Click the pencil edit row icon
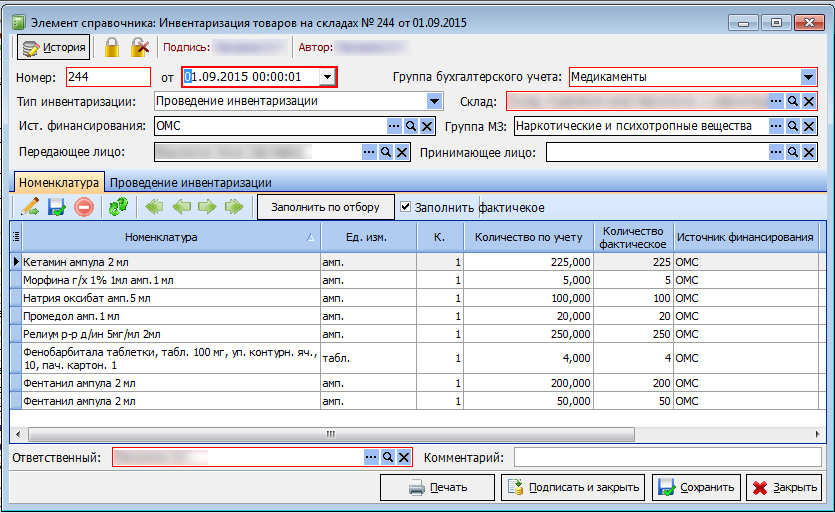 pyautogui.click(x=29, y=207)
